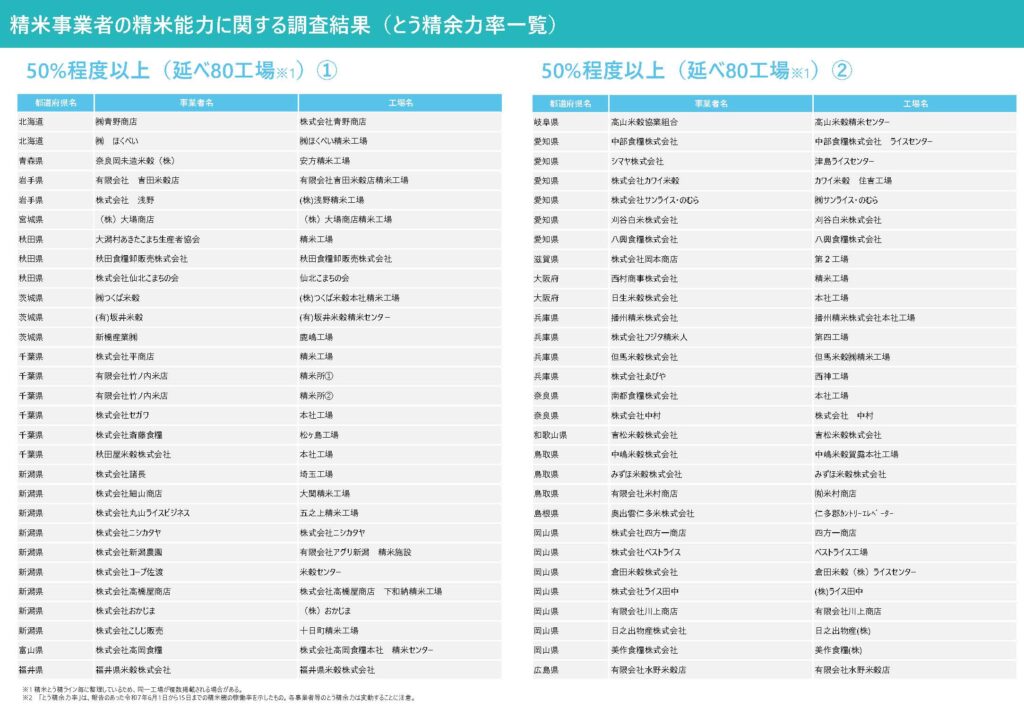Click the footnote line beginning '※1'
This screenshot has width=1024, height=709.
coord(133,689)
